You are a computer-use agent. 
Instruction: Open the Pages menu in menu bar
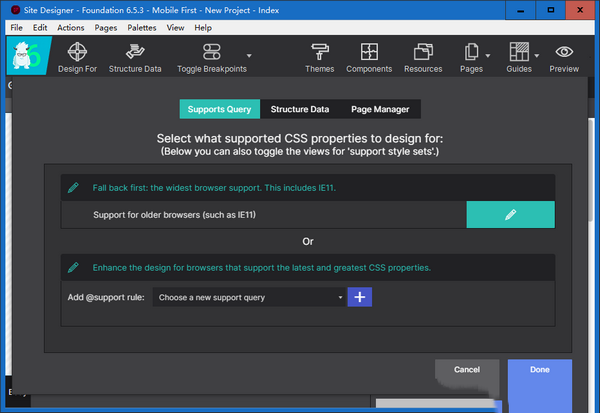point(106,28)
